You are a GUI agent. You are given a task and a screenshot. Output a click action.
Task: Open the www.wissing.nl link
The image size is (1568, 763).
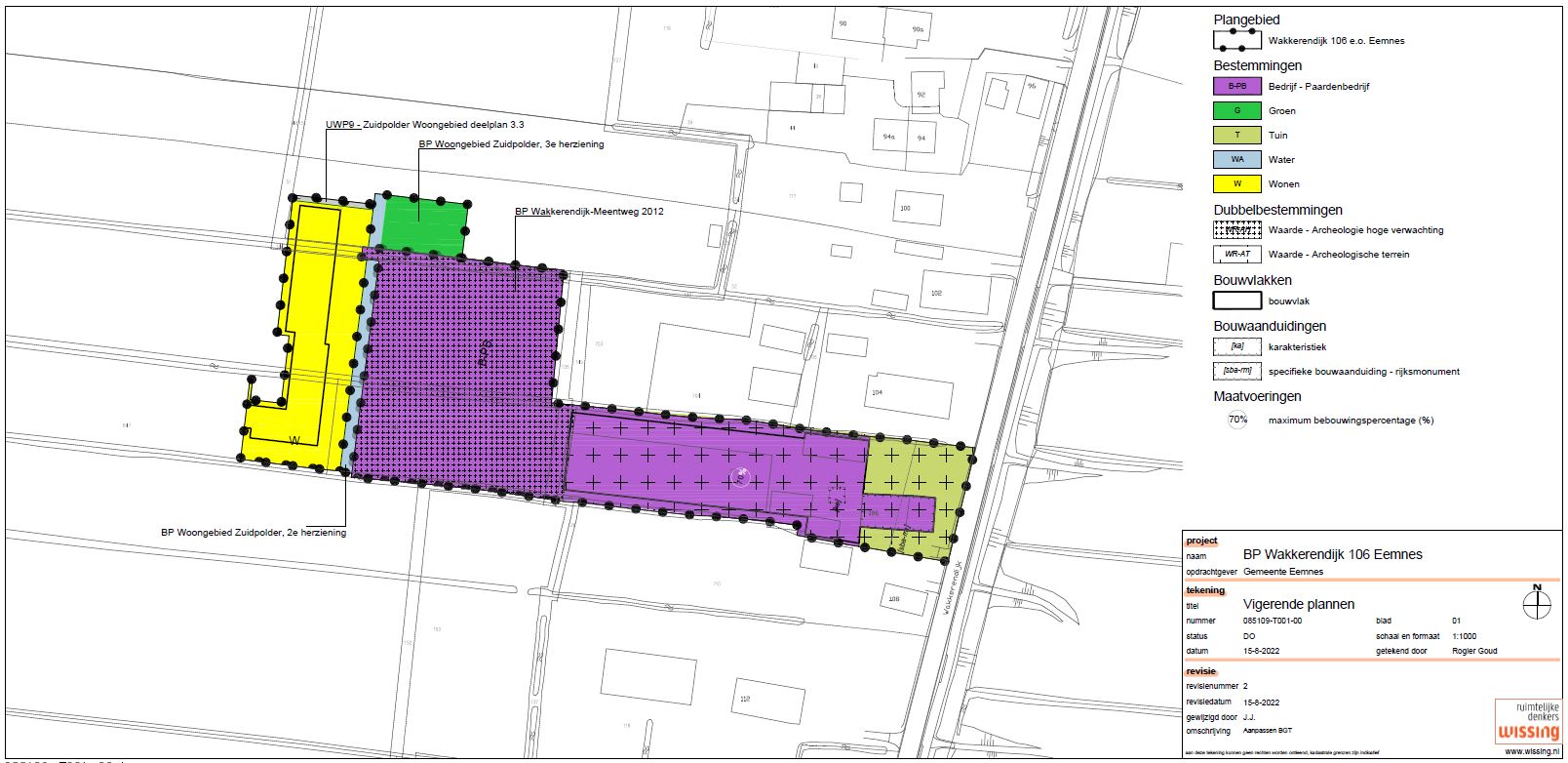click(1533, 751)
